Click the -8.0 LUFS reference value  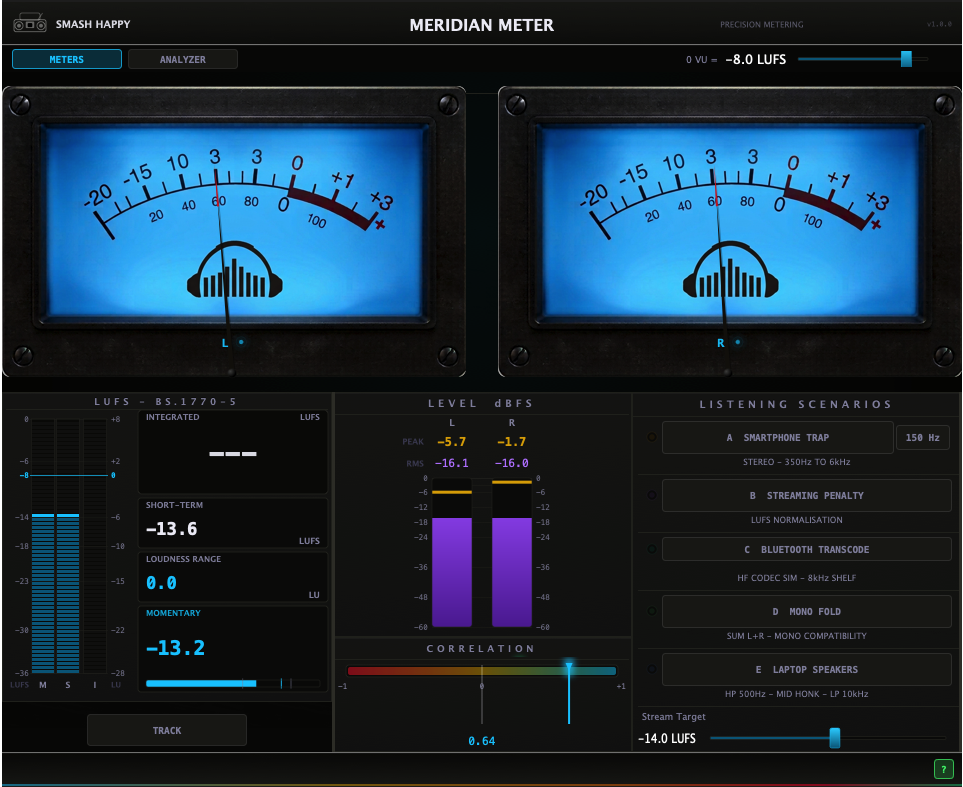tap(755, 60)
